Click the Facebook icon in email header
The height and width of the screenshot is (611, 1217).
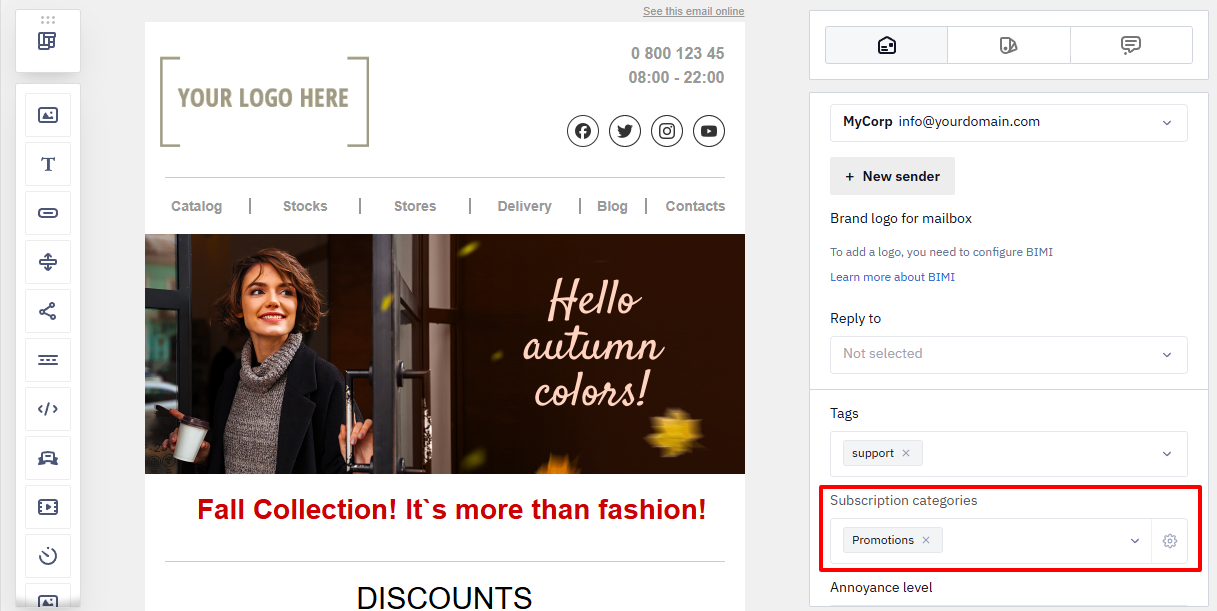coord(583,131)
